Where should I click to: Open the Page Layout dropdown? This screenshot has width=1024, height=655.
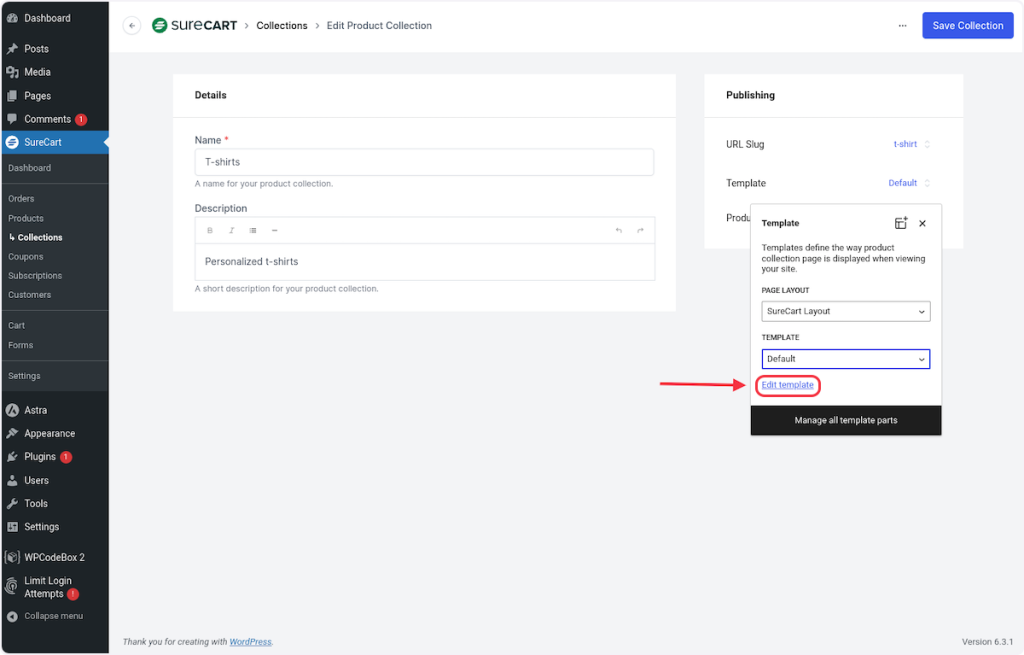click(845, 311)
